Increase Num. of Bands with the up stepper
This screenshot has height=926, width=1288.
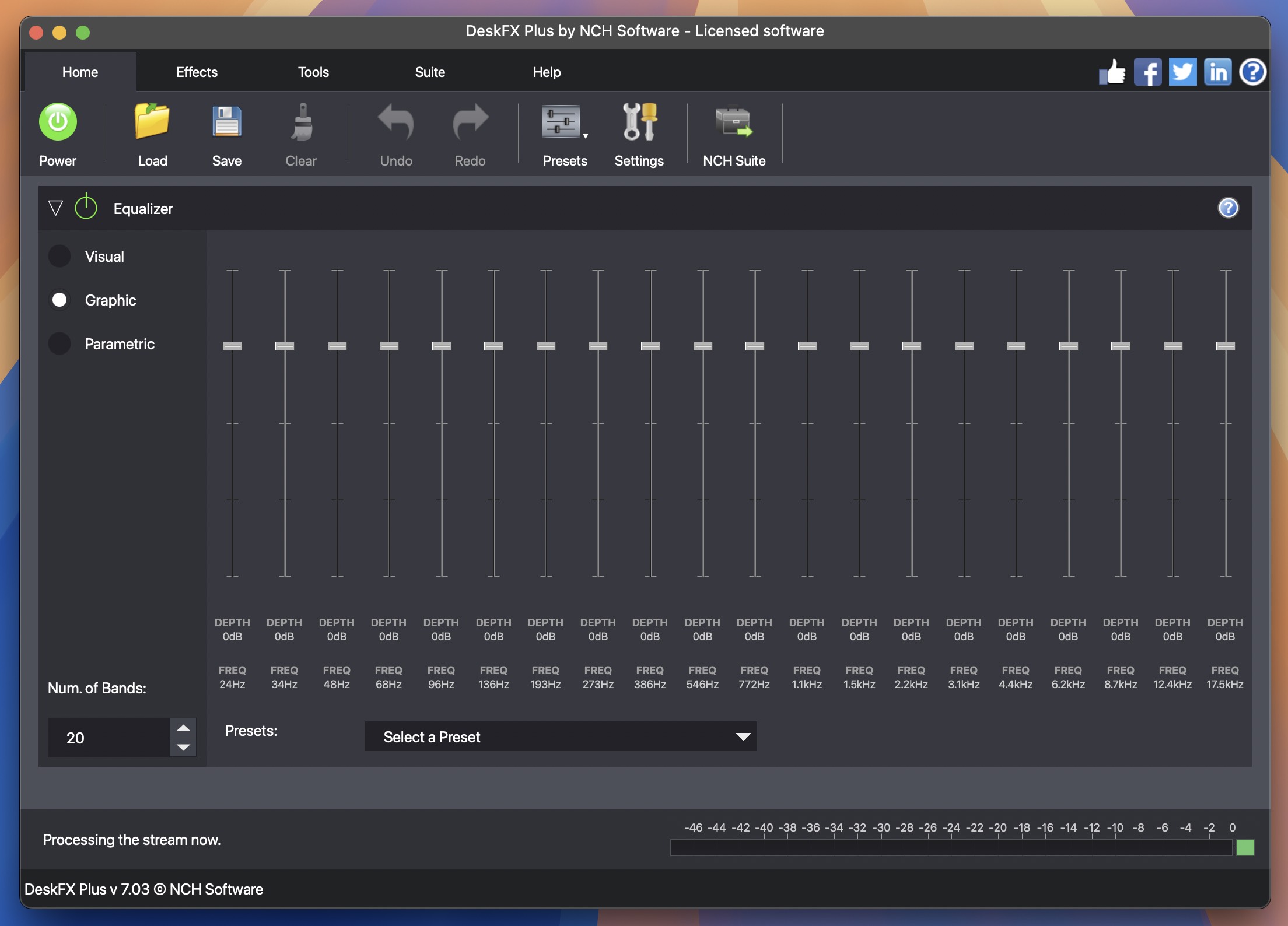pos(183,728)
